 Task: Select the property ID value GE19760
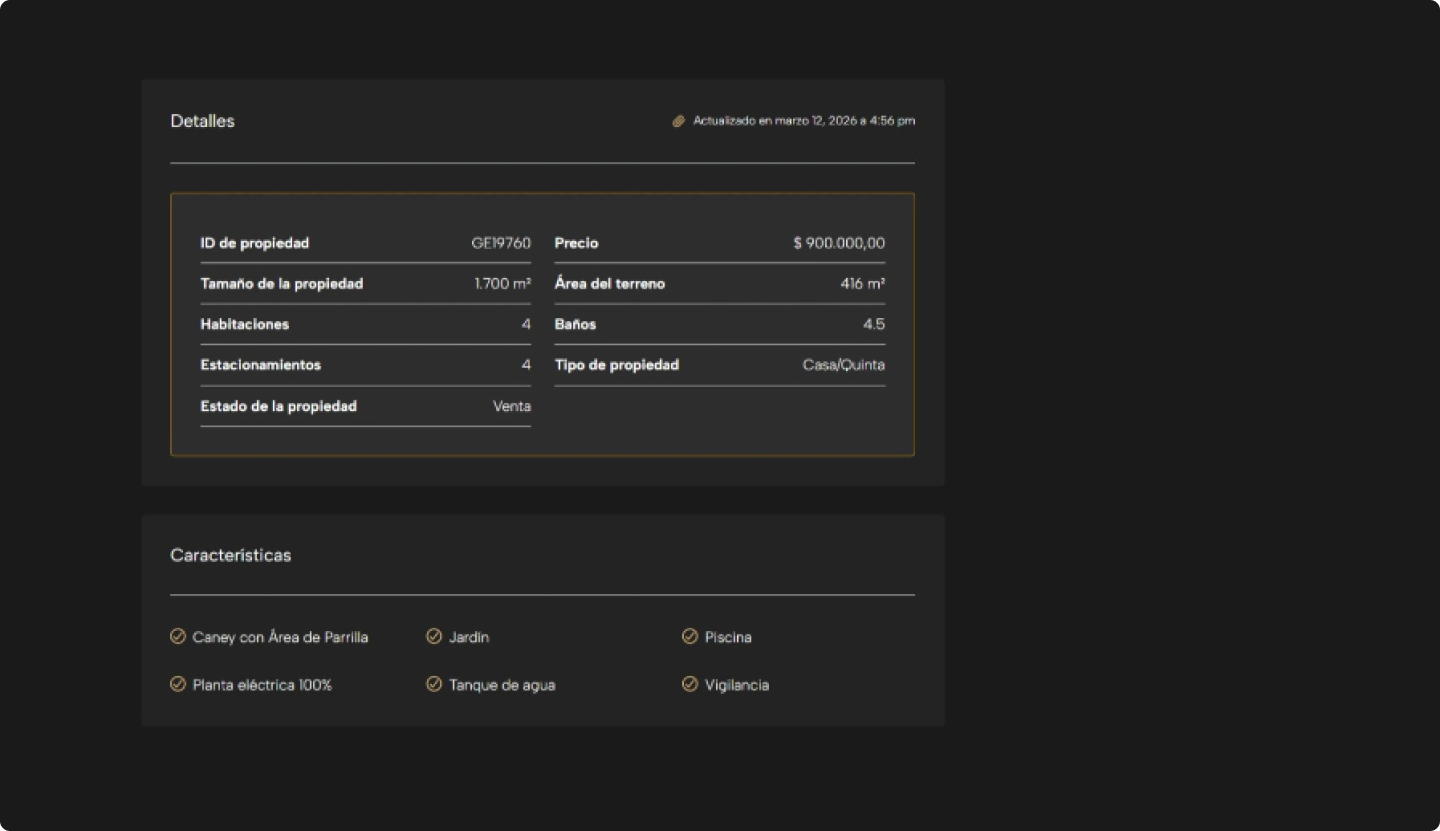(x=501, y=243)
